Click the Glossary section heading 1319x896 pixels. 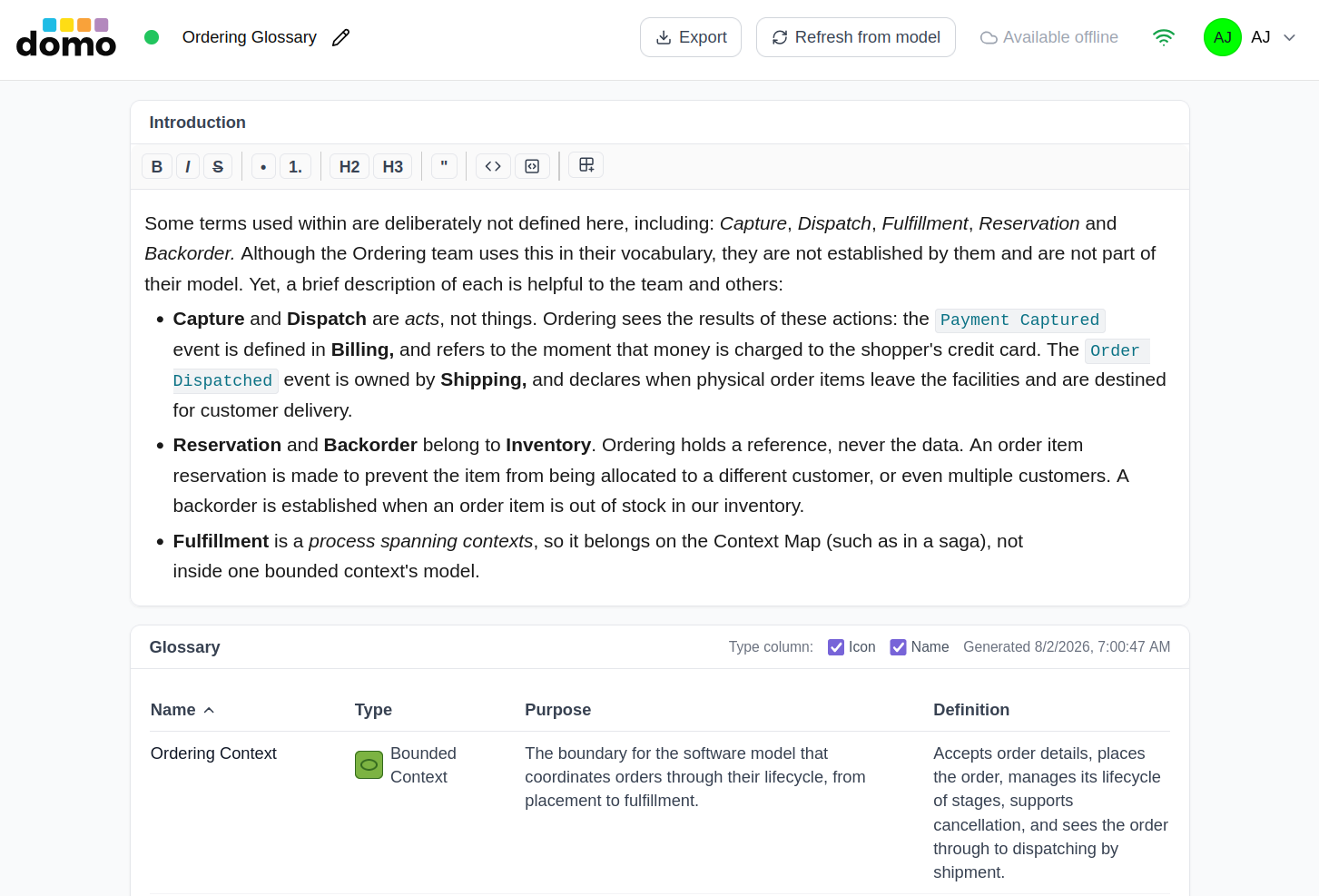click(x=184, y=647)
